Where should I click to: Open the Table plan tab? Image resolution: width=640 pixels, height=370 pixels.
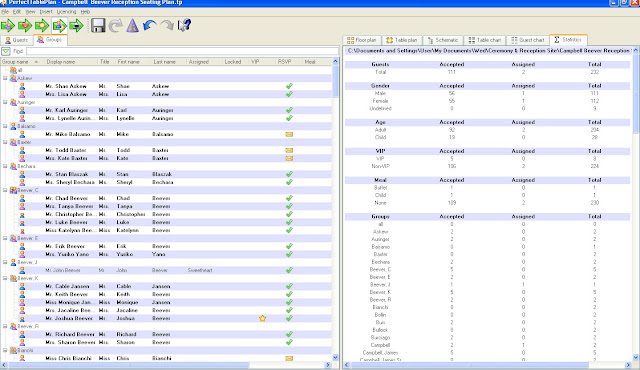click(x=402, y=40)
